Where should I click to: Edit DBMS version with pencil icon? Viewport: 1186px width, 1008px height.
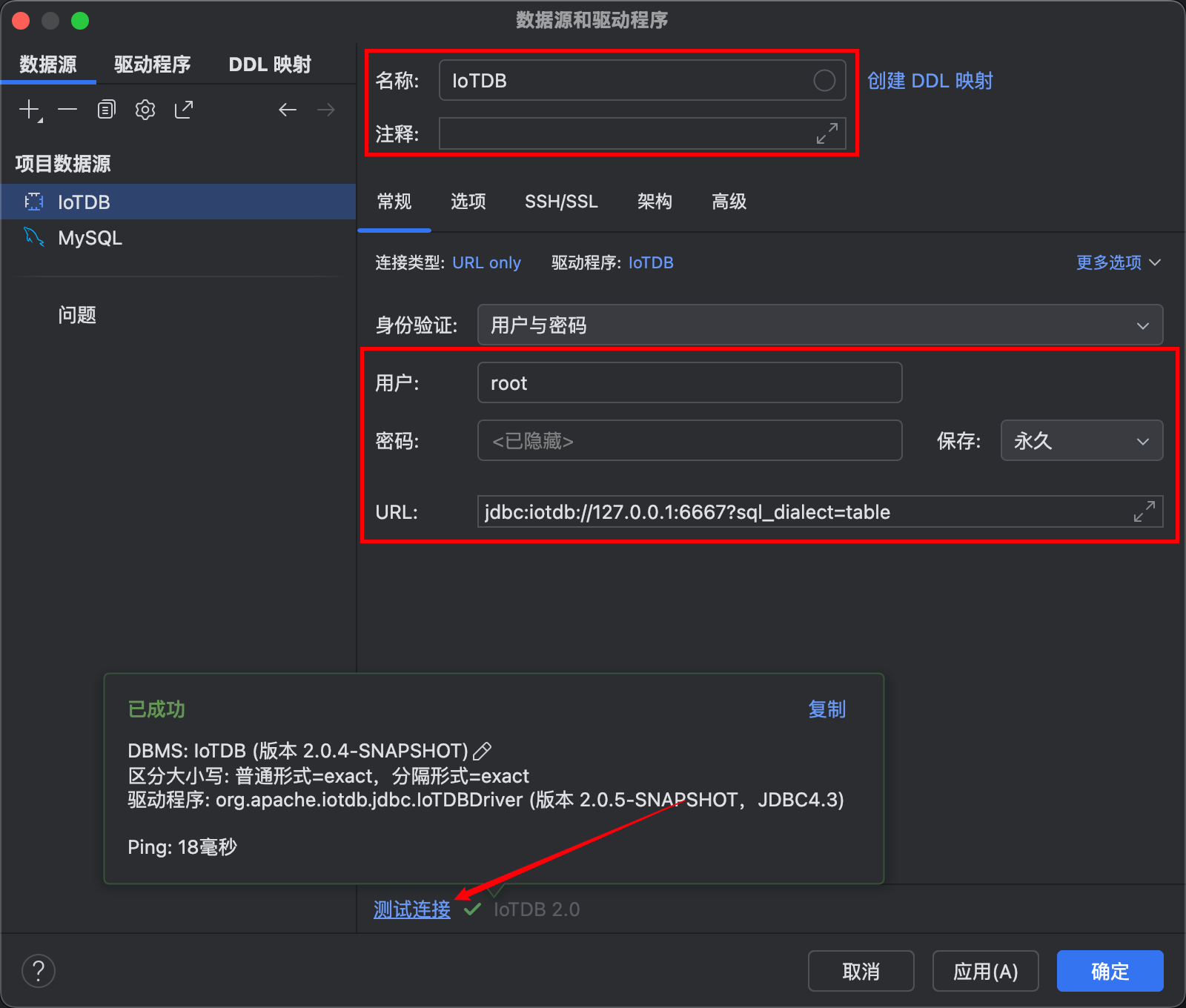tap(483, 751)
